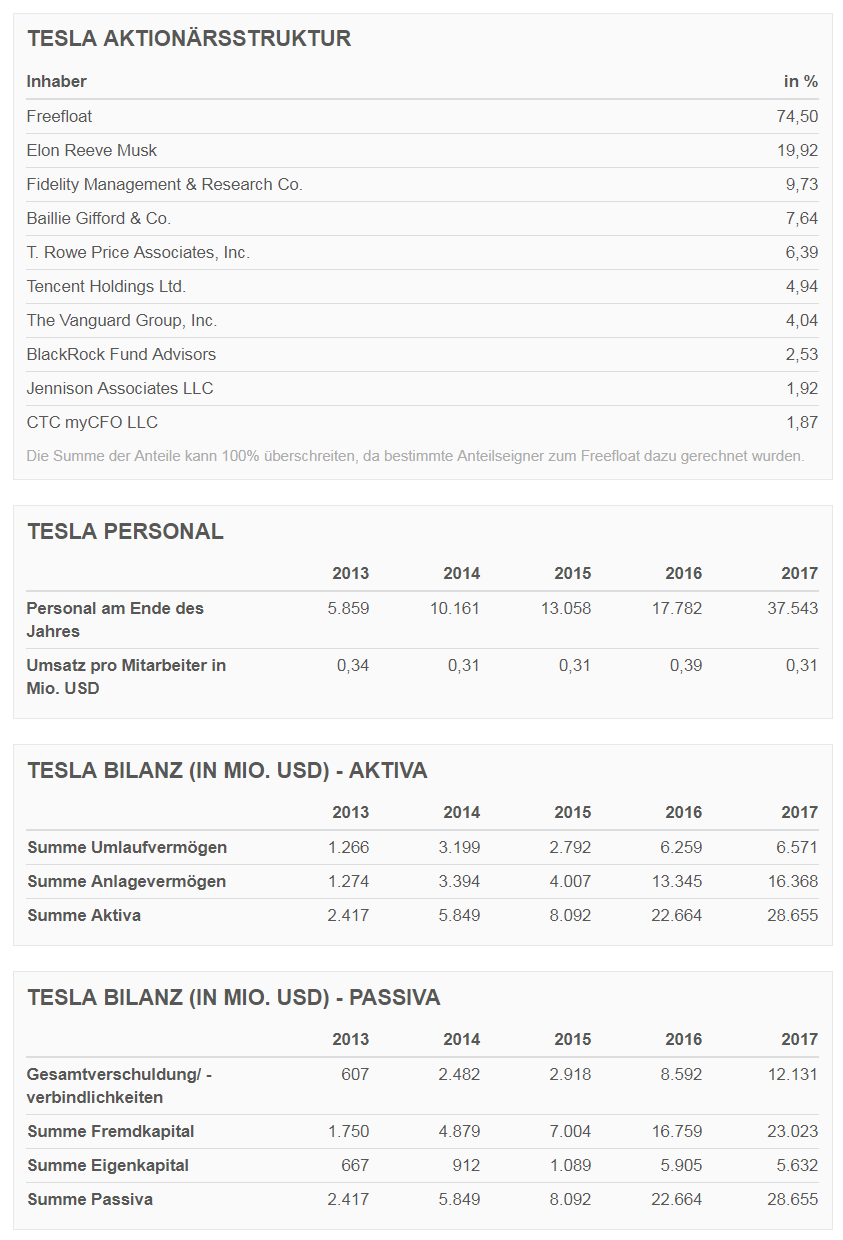Select the Inhaber column header
Screen dimensions: 843x1240
click(57, 81)
